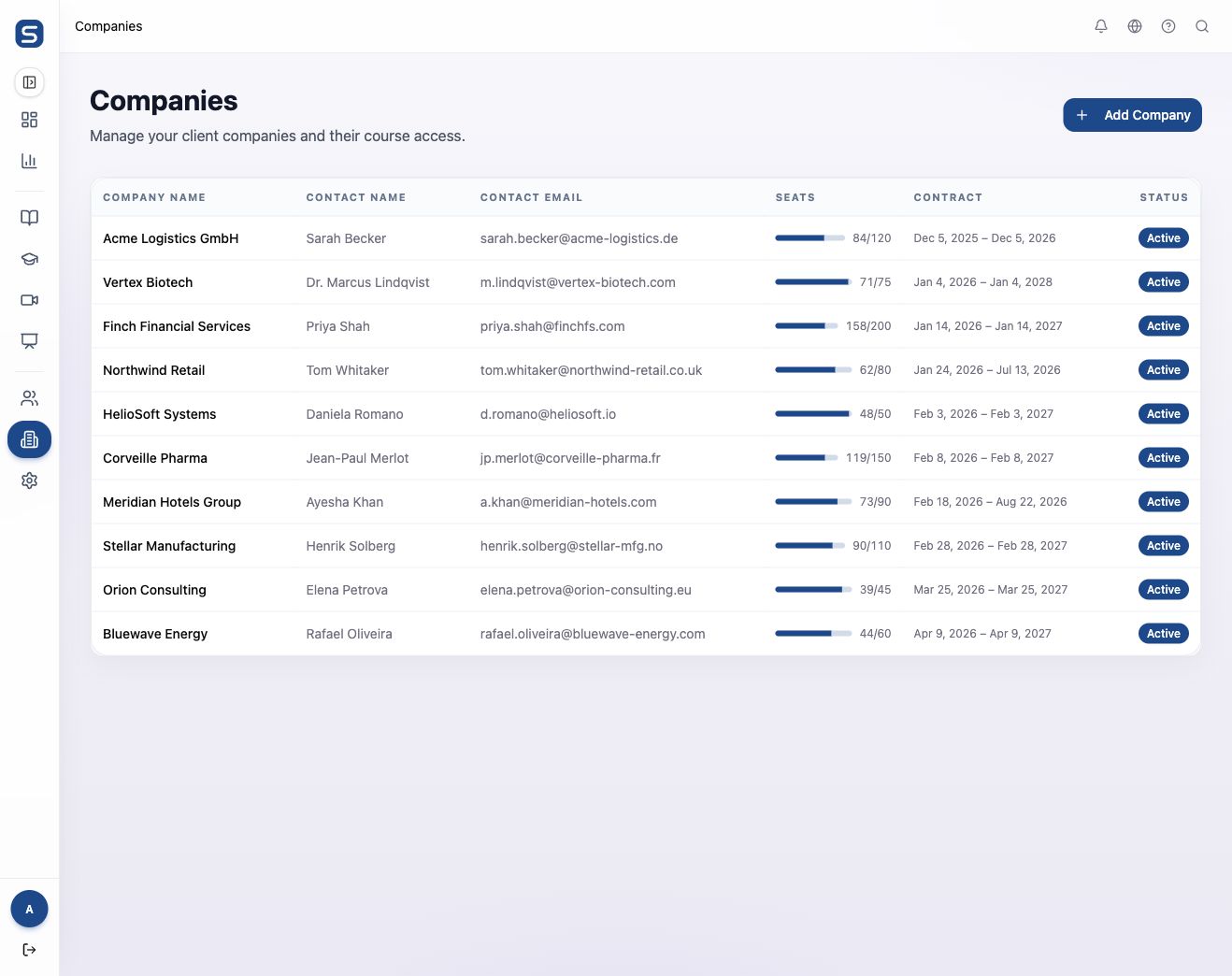This screenshot has height=976, width=1232.
Task: Click the search magnifier icon
Action: (1202, 26)
